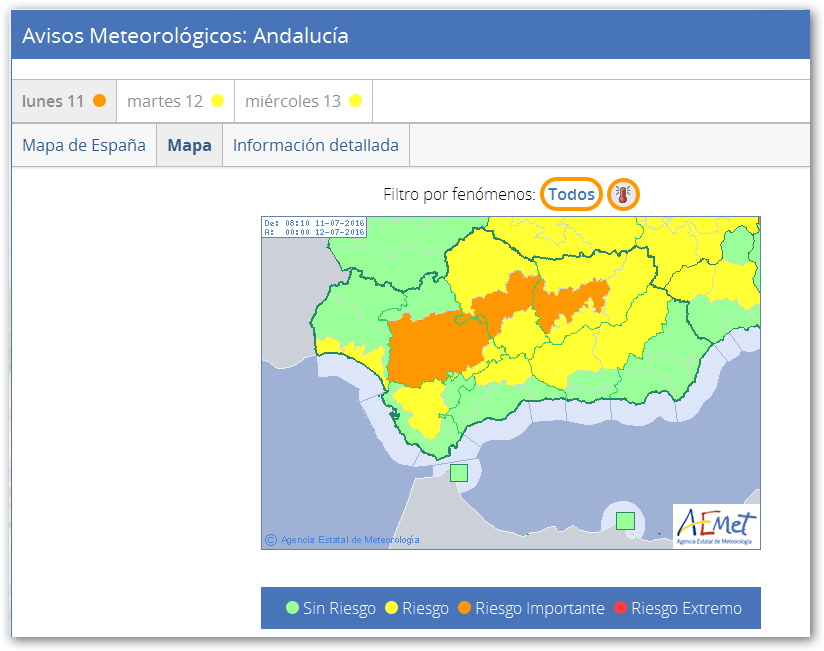
Task: Click the green Melilla square marker
Action: (625, 520)
